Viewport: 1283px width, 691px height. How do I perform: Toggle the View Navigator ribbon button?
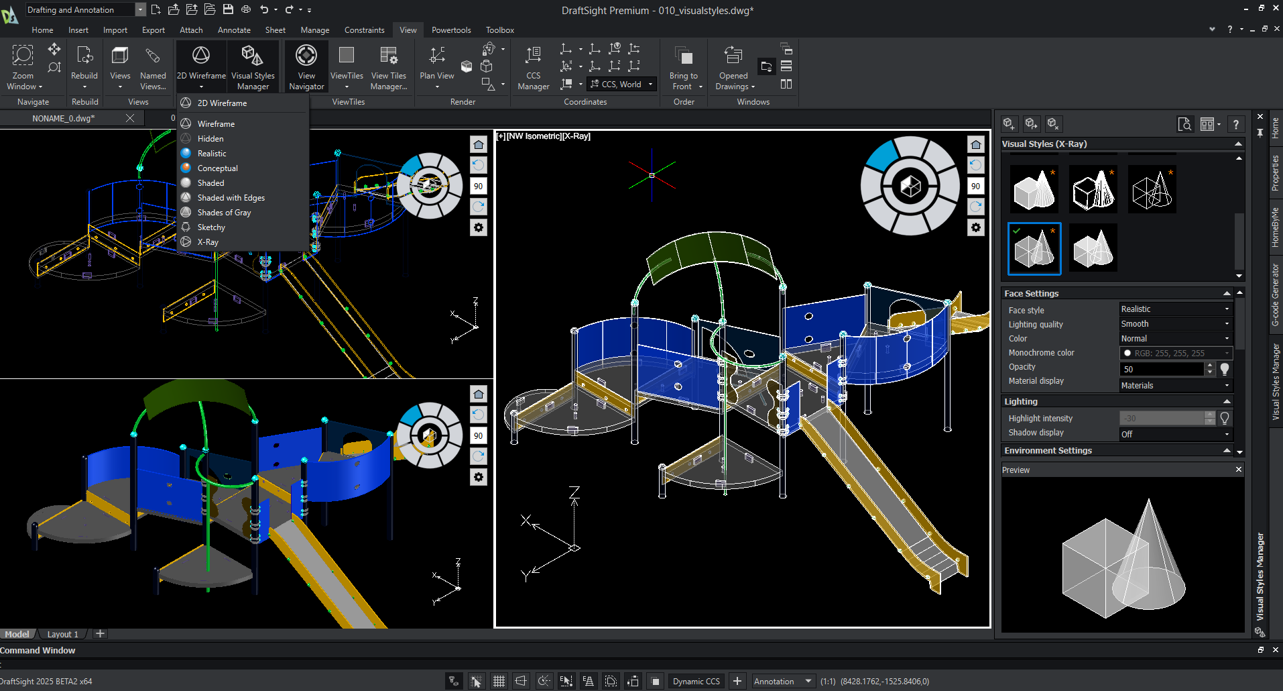click(x=306, y=66)
